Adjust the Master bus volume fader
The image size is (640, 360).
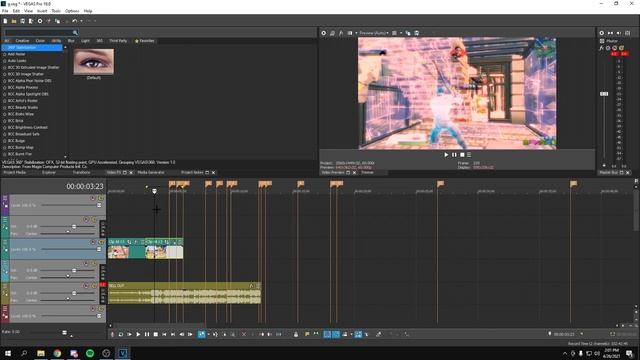[604, 94]
